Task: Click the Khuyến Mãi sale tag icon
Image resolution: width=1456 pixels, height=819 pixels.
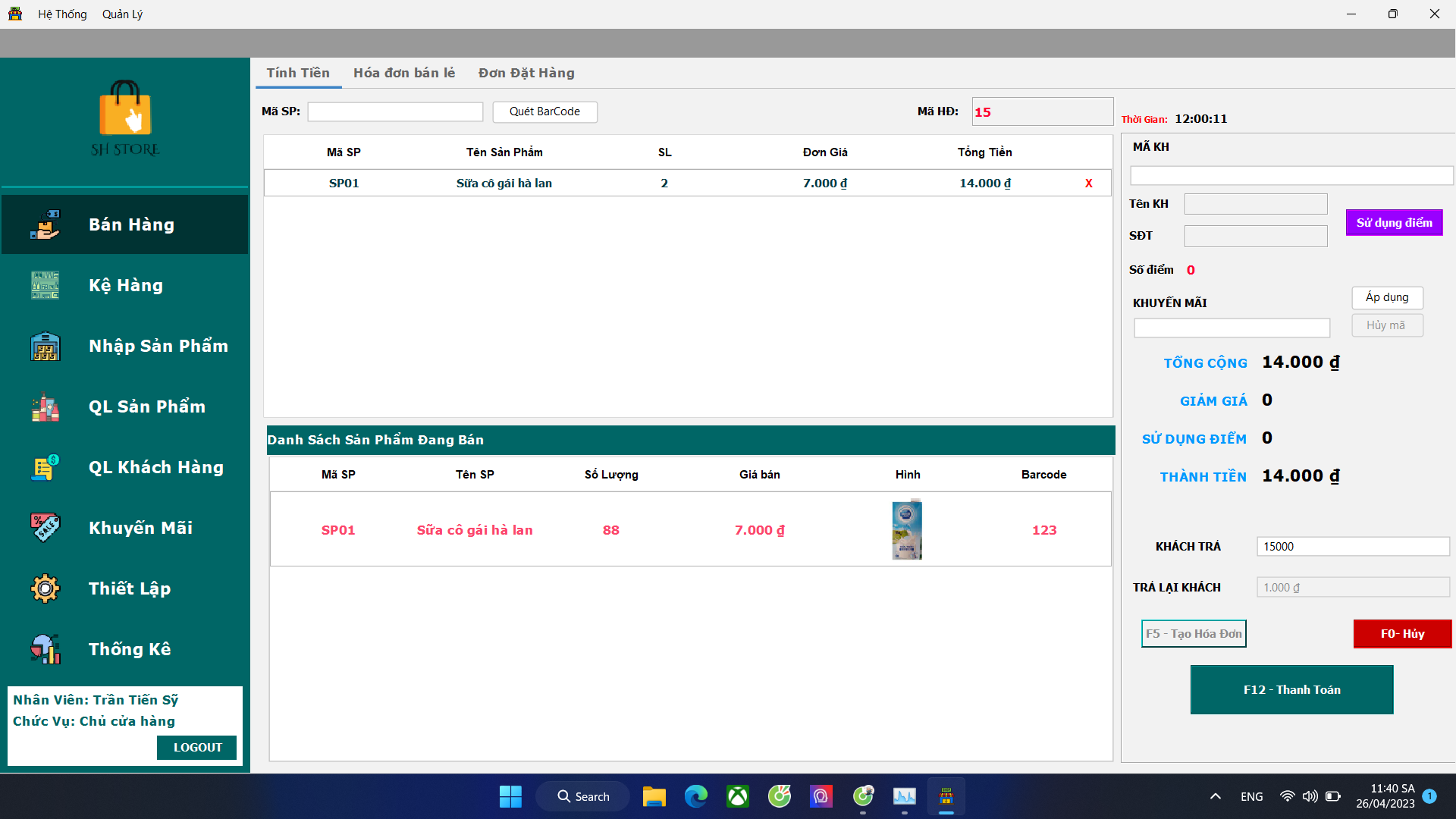Action: (x=45, y=528)
